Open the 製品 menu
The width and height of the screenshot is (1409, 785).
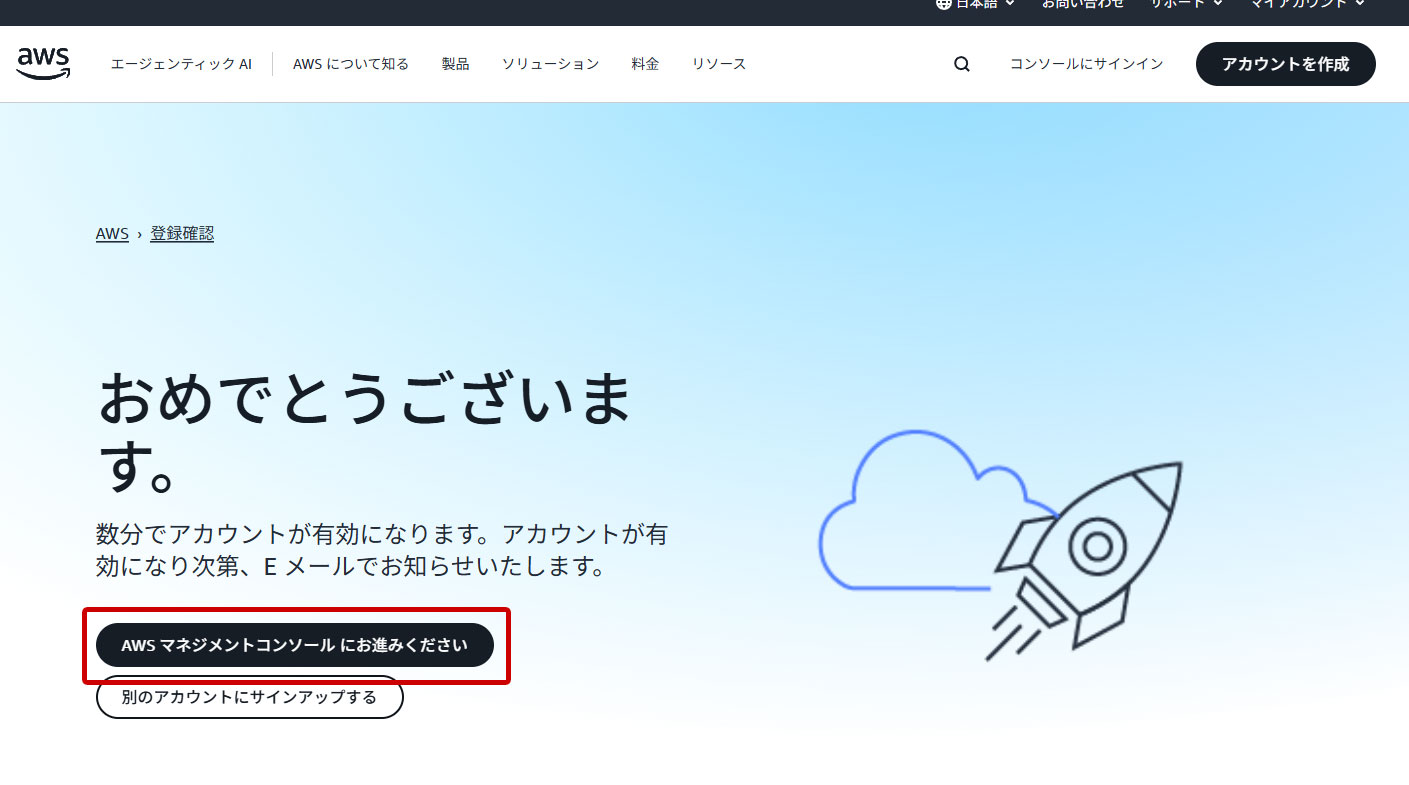[x=455, y=64]
